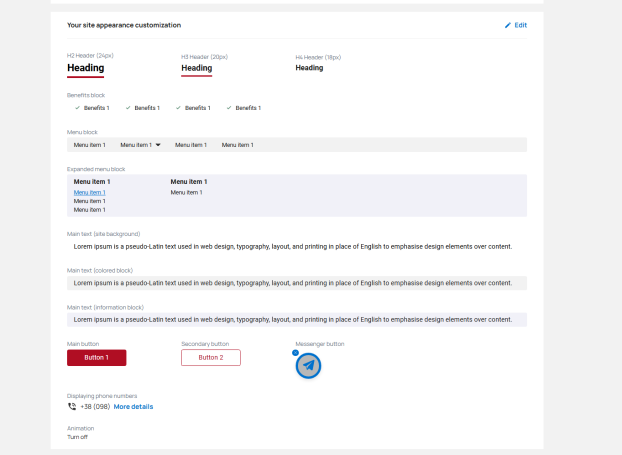Click the pencil icon beside Edit
Screen dimensions: 622x455
[507, 25]
